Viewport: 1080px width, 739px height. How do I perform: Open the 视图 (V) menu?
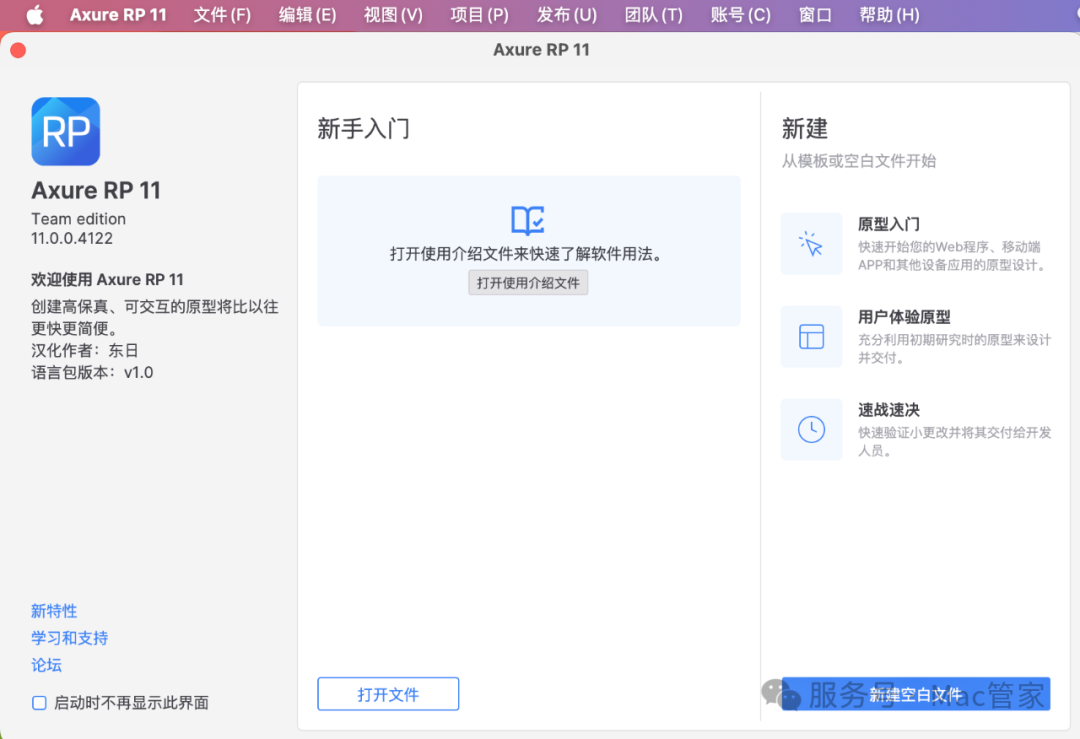point(393,14)
